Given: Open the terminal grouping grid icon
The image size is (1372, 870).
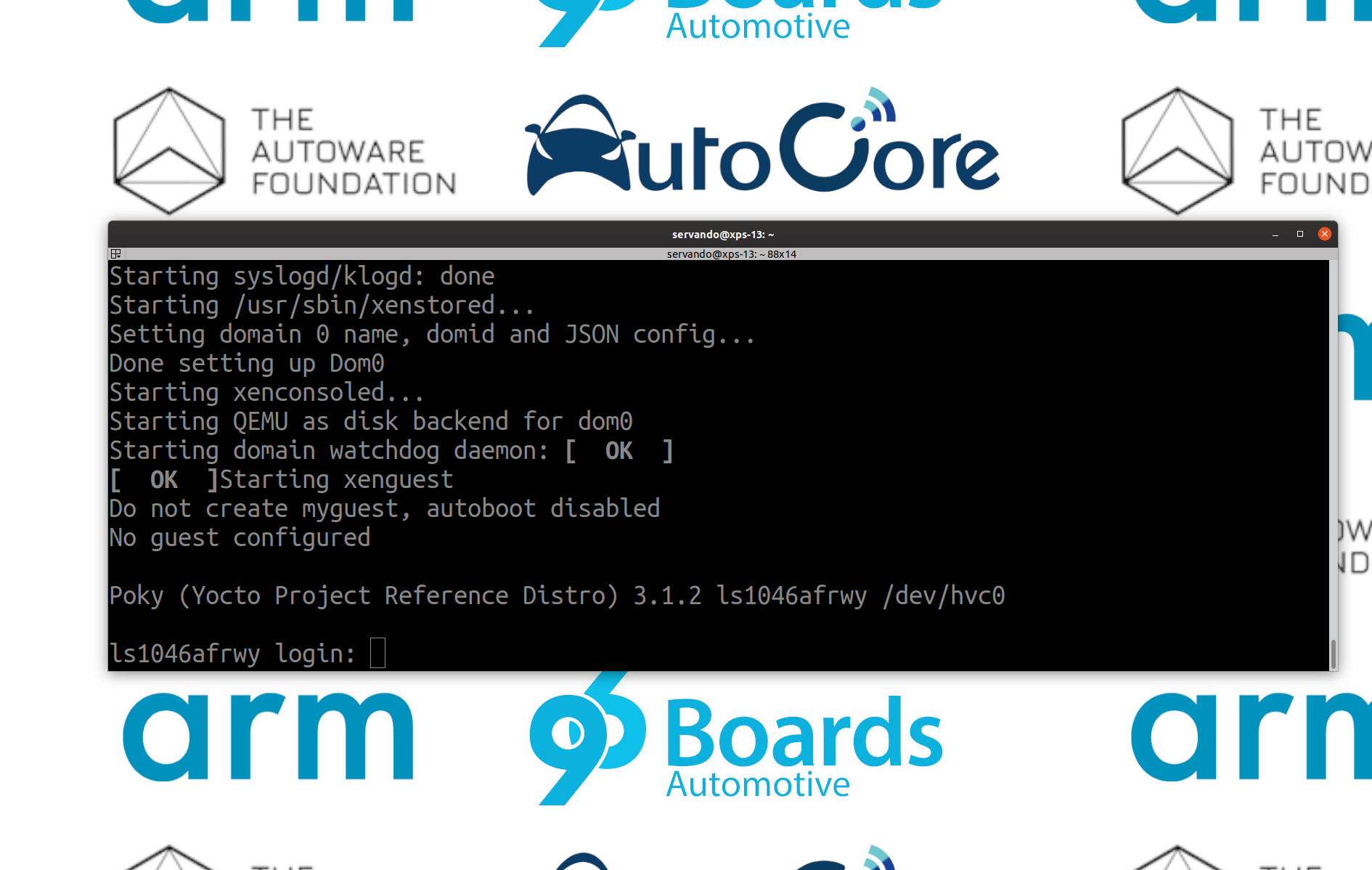Looking at the screenshot, I should (x=115, y=253).
